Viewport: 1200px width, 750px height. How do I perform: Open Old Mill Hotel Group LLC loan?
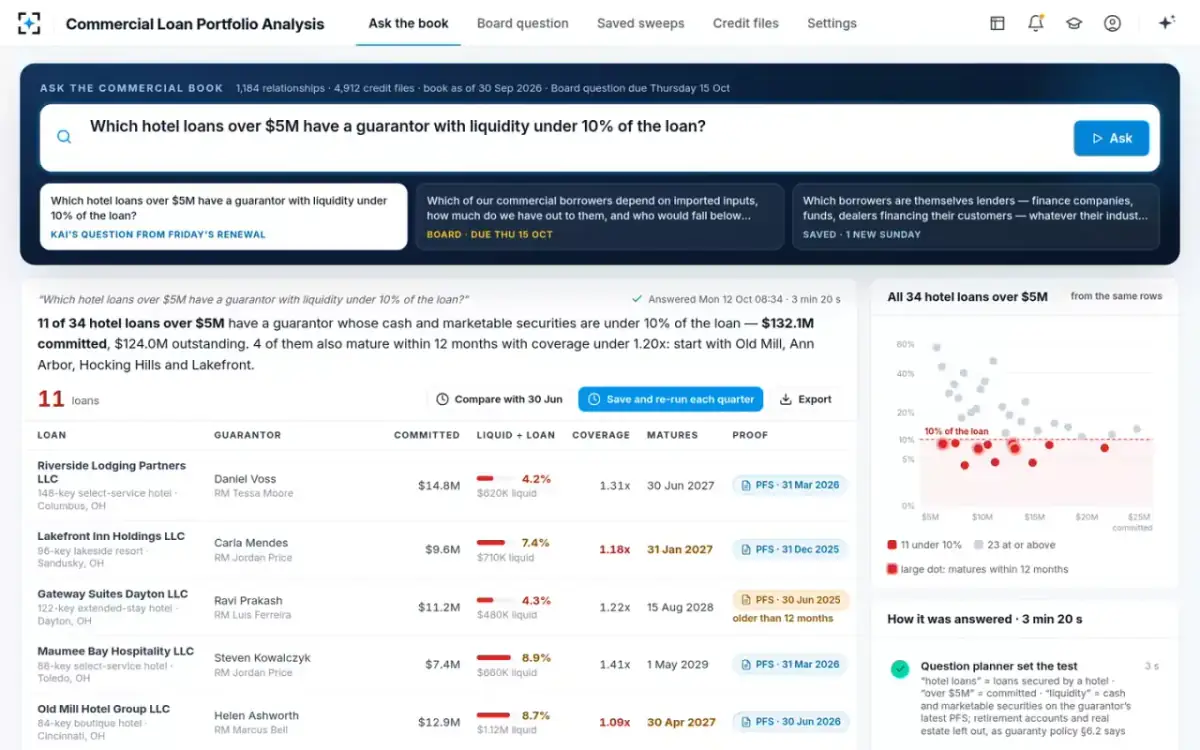(x=103, y=709)
